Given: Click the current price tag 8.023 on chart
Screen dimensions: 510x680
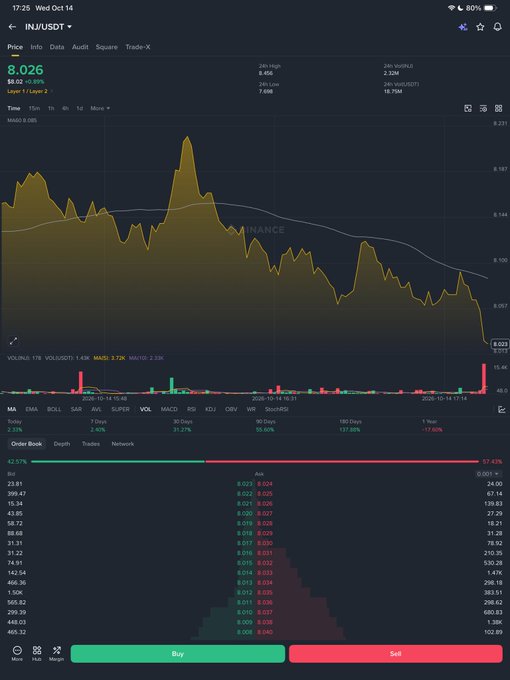Looking at the screenshot, I should click(x=500, y=344).
